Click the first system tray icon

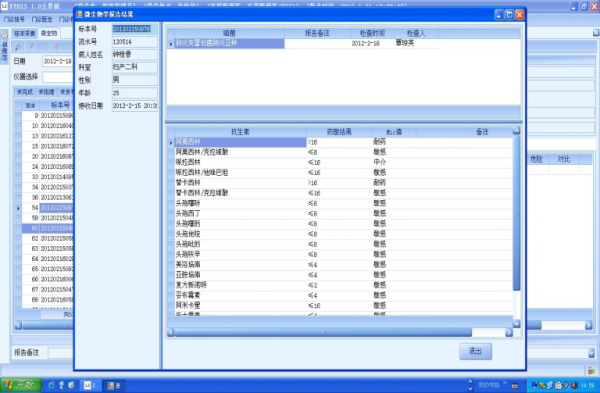click(x=535, y=385)
